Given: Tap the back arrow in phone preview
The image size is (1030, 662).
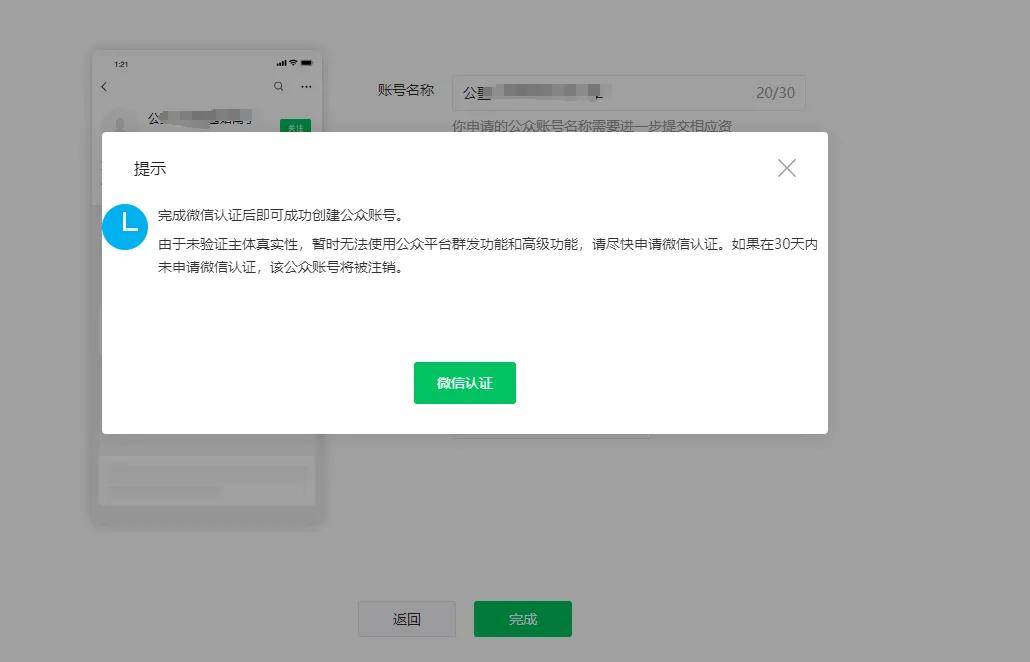Looking at the screenshot, I should tap(104, 87).
